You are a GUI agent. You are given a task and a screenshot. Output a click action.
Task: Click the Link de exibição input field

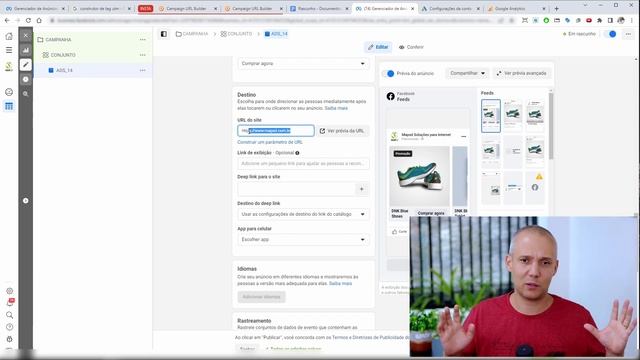[x=303, y=163]
